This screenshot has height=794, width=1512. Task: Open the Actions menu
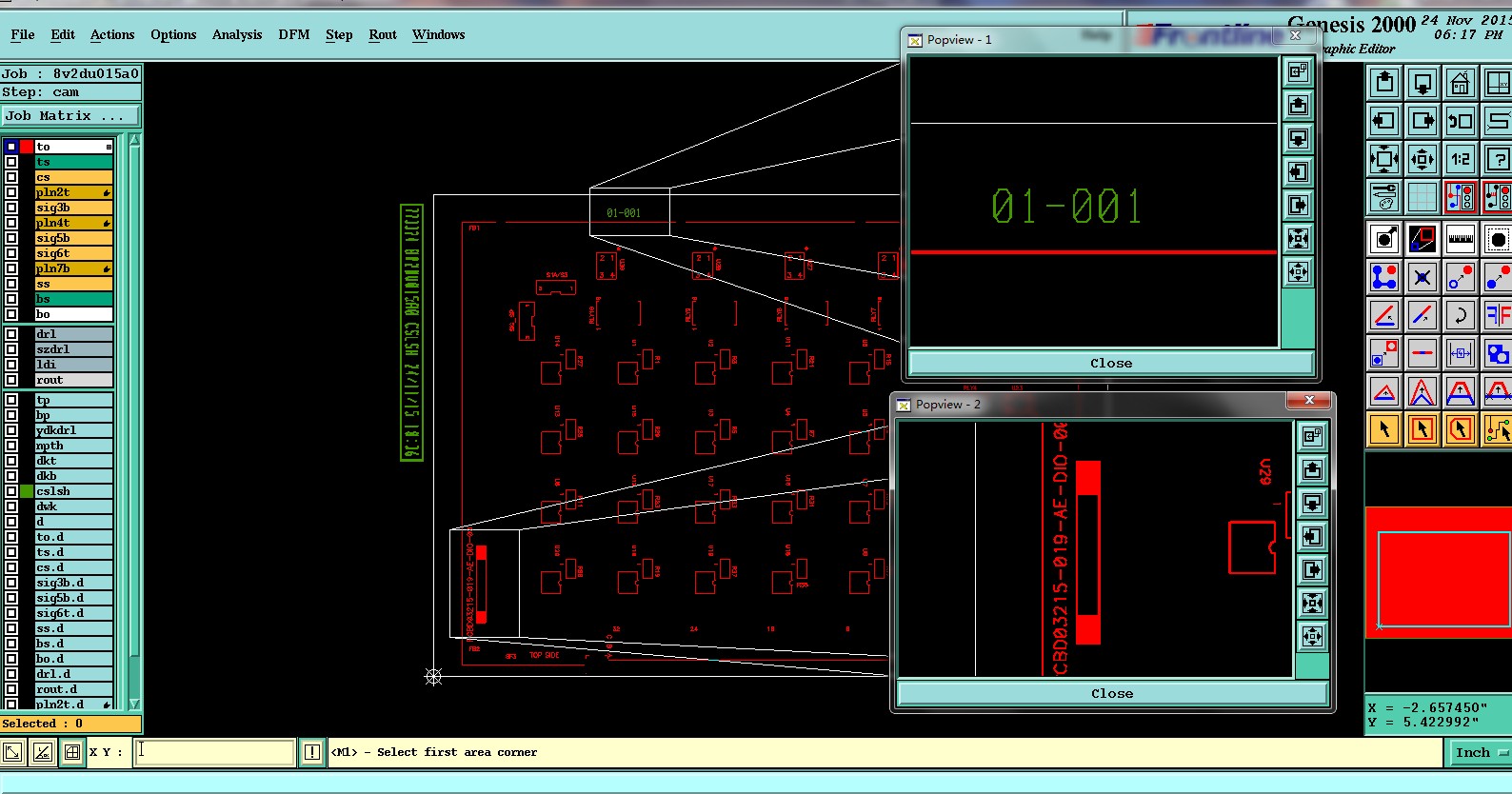click(x=112, y=34)
